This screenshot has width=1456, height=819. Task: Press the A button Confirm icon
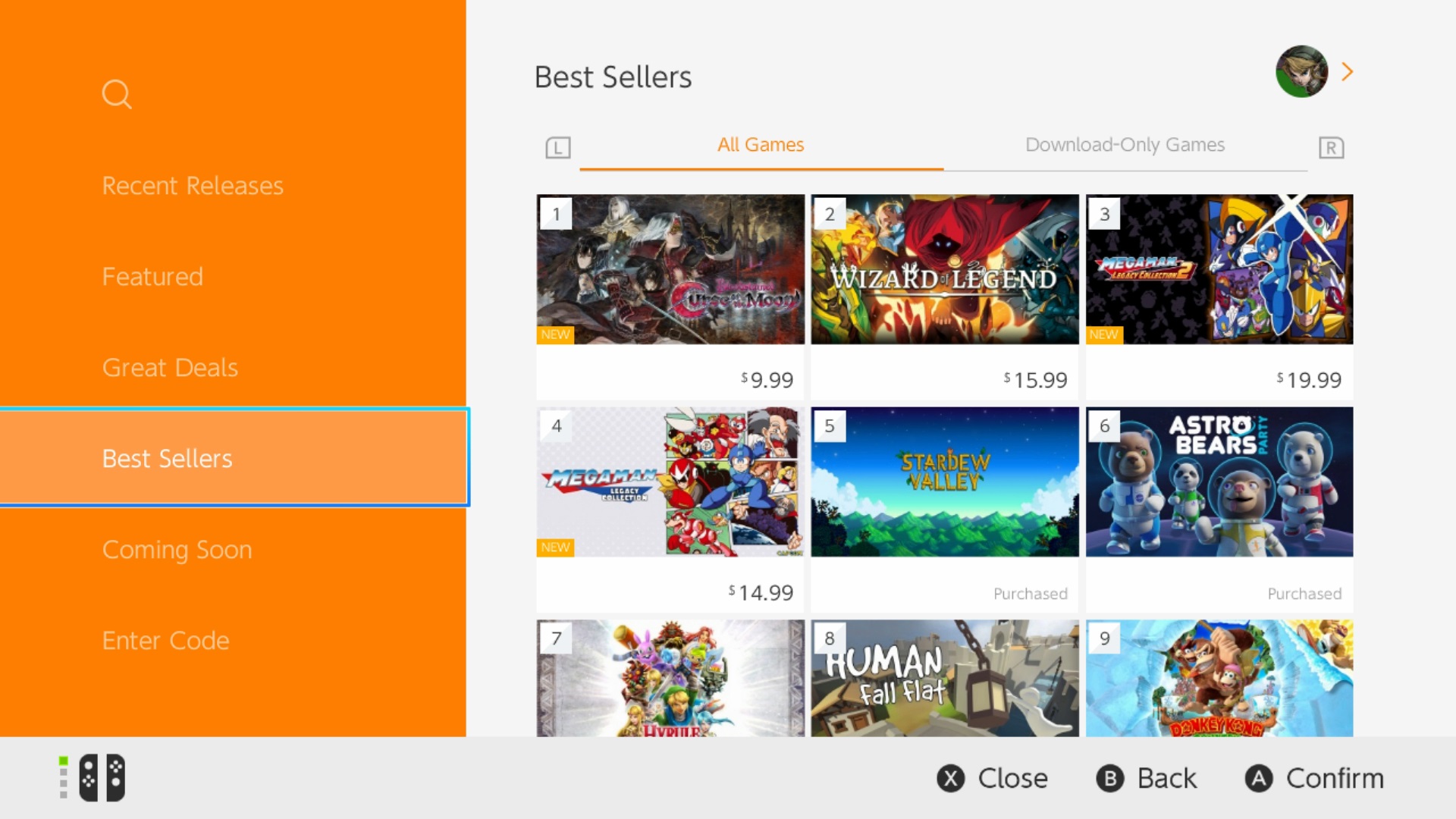(1259, 778)
